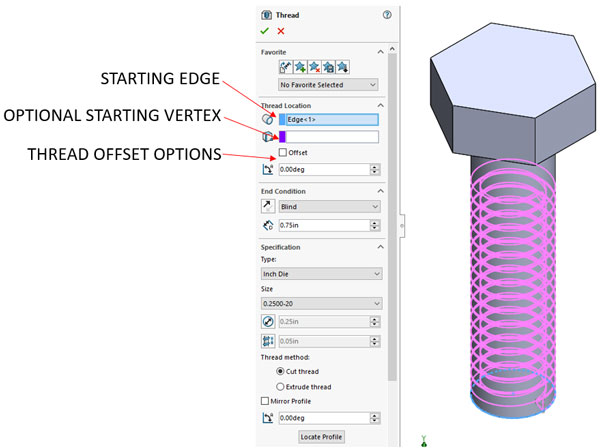Screen dimensions: 600x448
Task: Cancel the thread with the red X
Action: (x=281, y=31)
